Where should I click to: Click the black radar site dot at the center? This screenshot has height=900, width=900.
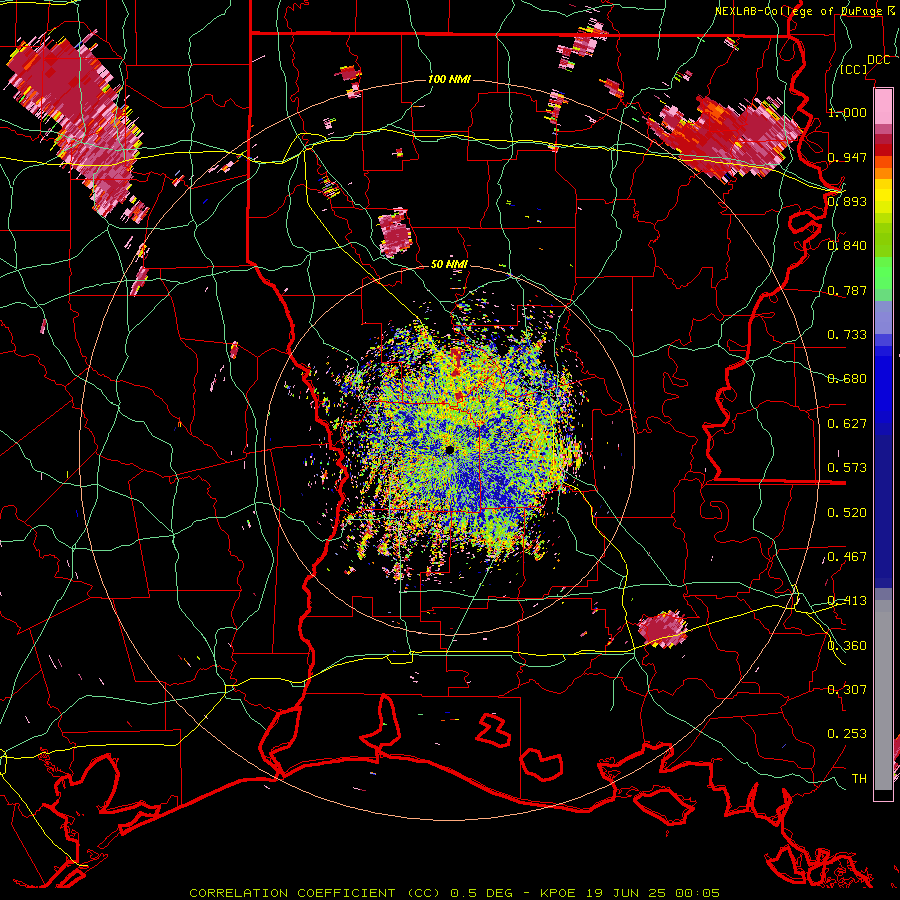(x=450, y=450)
